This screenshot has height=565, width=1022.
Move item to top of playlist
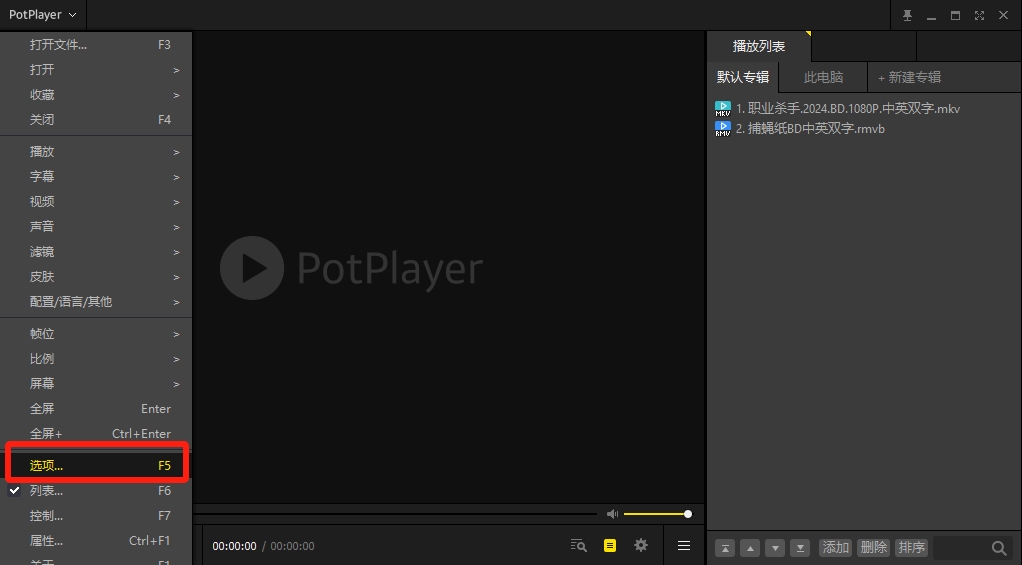coord(725,548)
